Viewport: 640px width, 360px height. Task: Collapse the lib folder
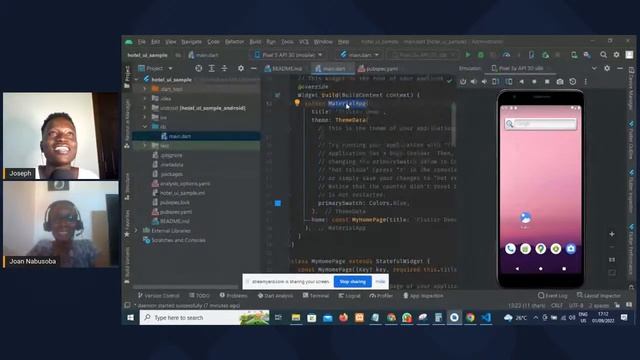(x=144, y=127)
